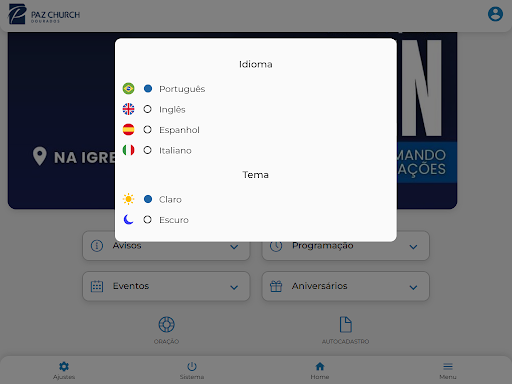Click the location pin icon on banner

39,156
